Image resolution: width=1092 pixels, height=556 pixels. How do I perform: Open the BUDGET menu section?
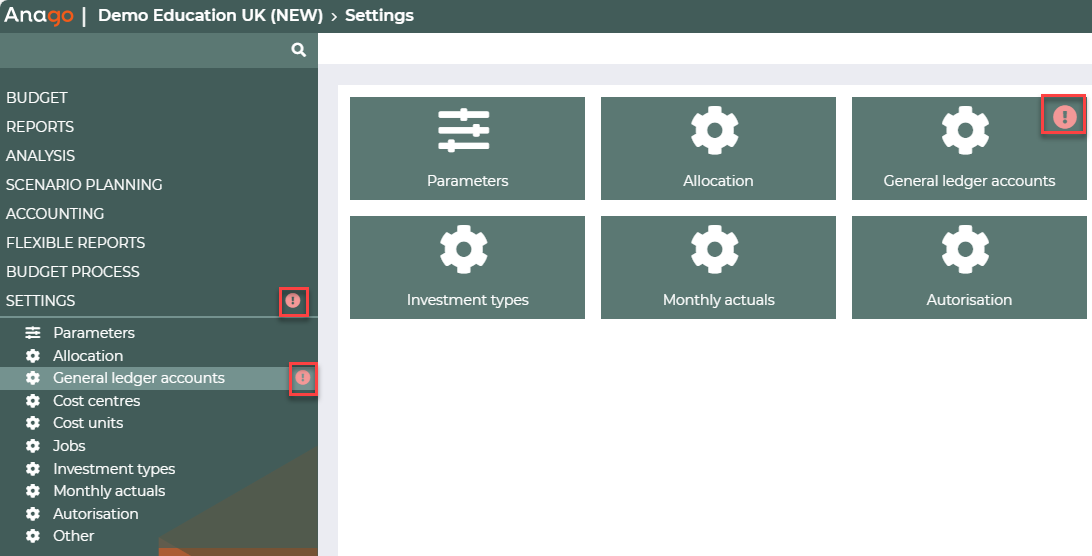[x=37, y=98]
